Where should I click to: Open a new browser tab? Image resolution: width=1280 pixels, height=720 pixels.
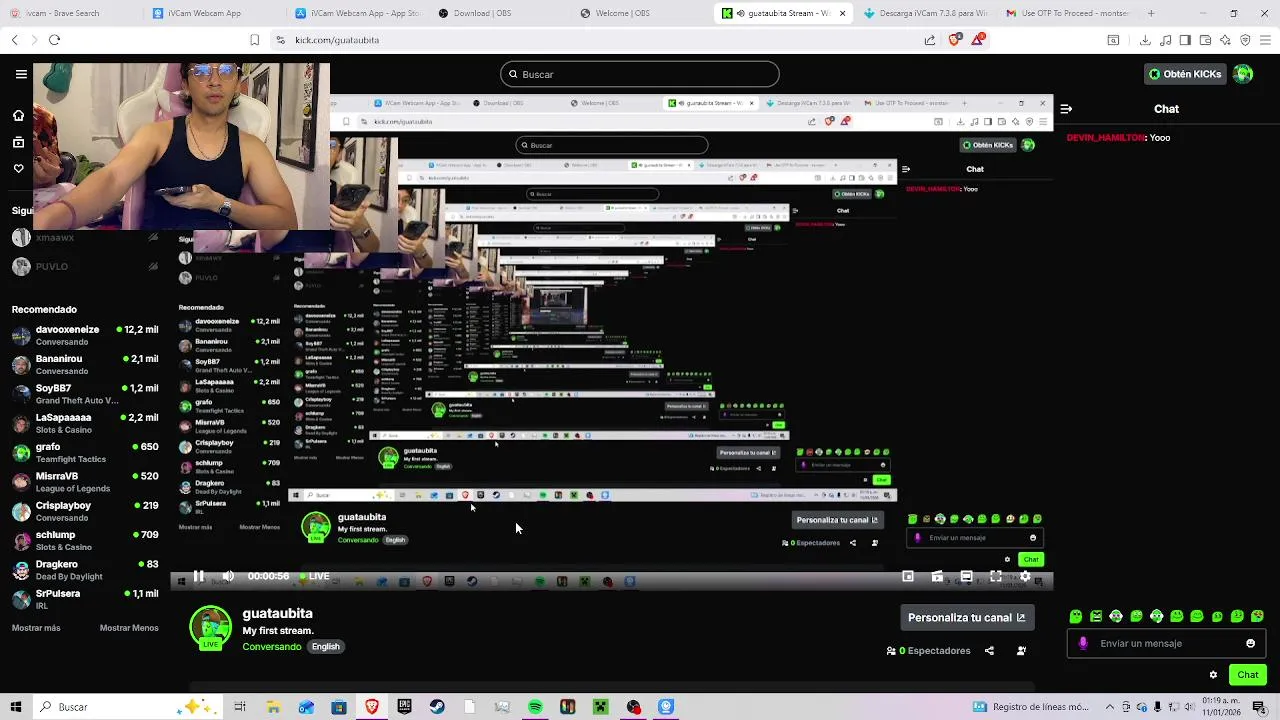[x=1151, y=13]
